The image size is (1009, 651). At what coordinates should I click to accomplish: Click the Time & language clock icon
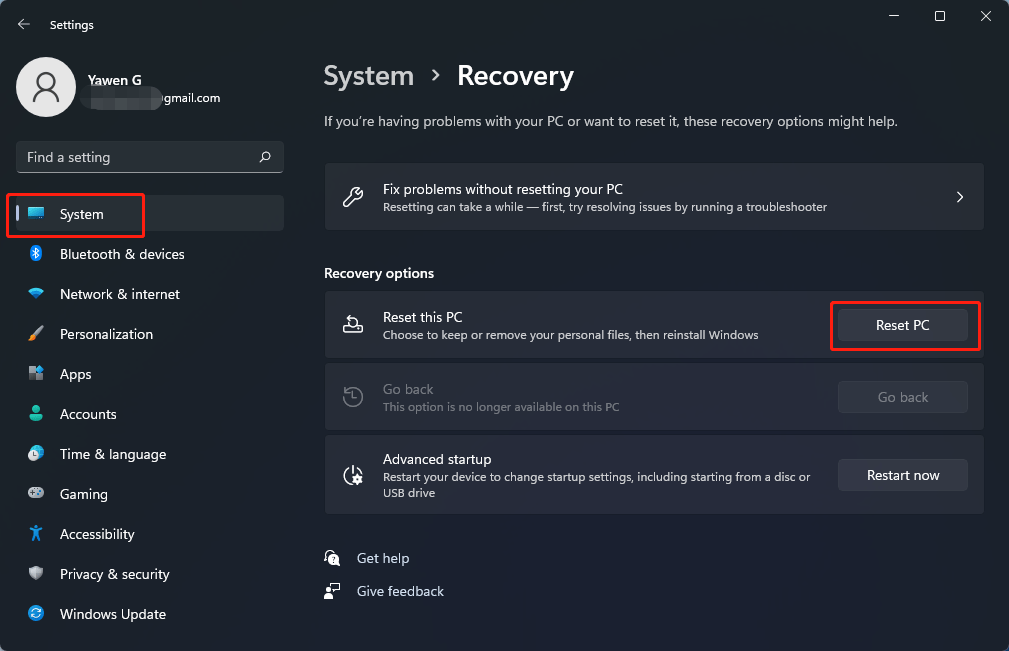(36, 454)
